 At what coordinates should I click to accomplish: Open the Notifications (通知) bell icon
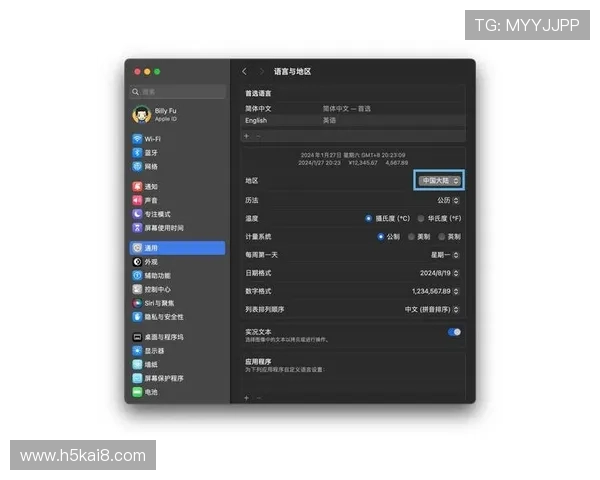click(137, 186)
